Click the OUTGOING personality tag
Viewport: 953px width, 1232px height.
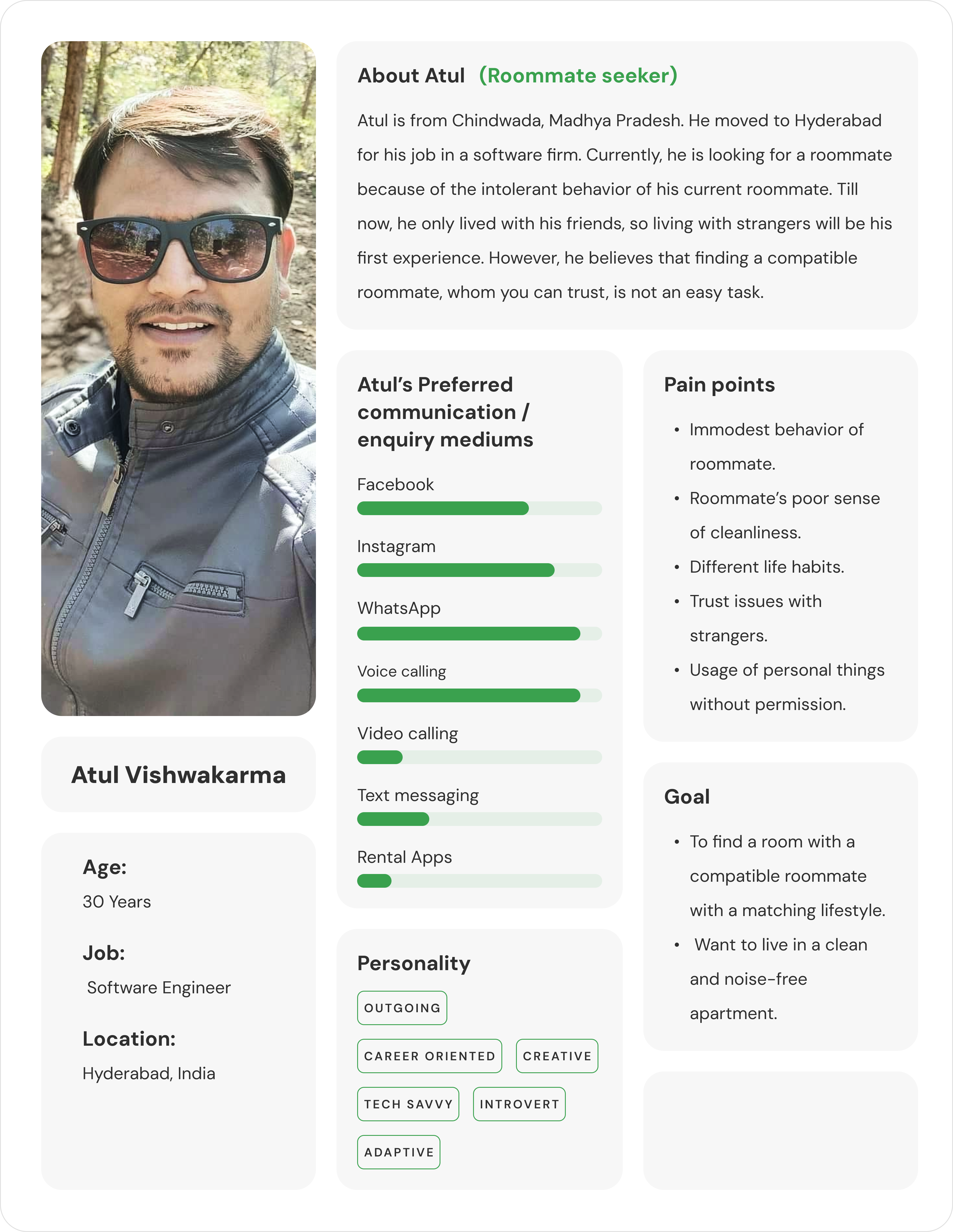tap(402, 1008)
